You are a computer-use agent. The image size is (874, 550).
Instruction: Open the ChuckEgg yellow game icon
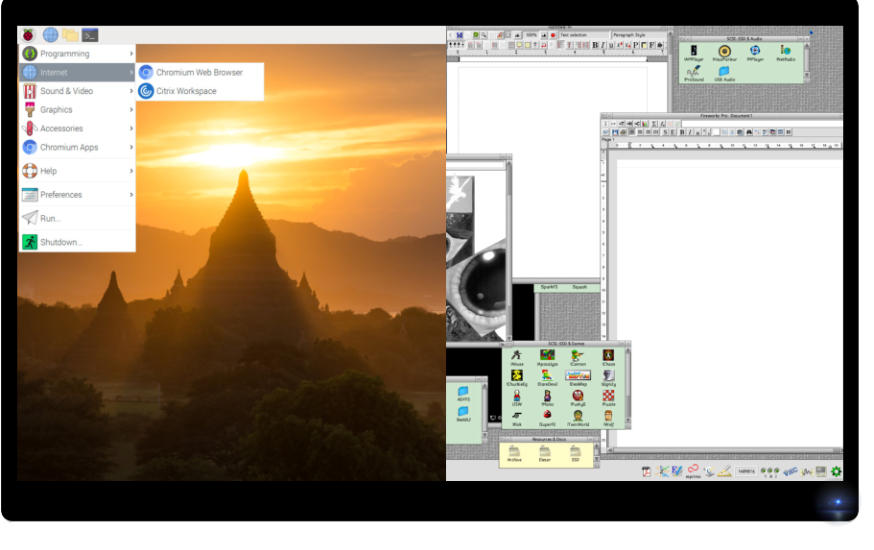517,377
